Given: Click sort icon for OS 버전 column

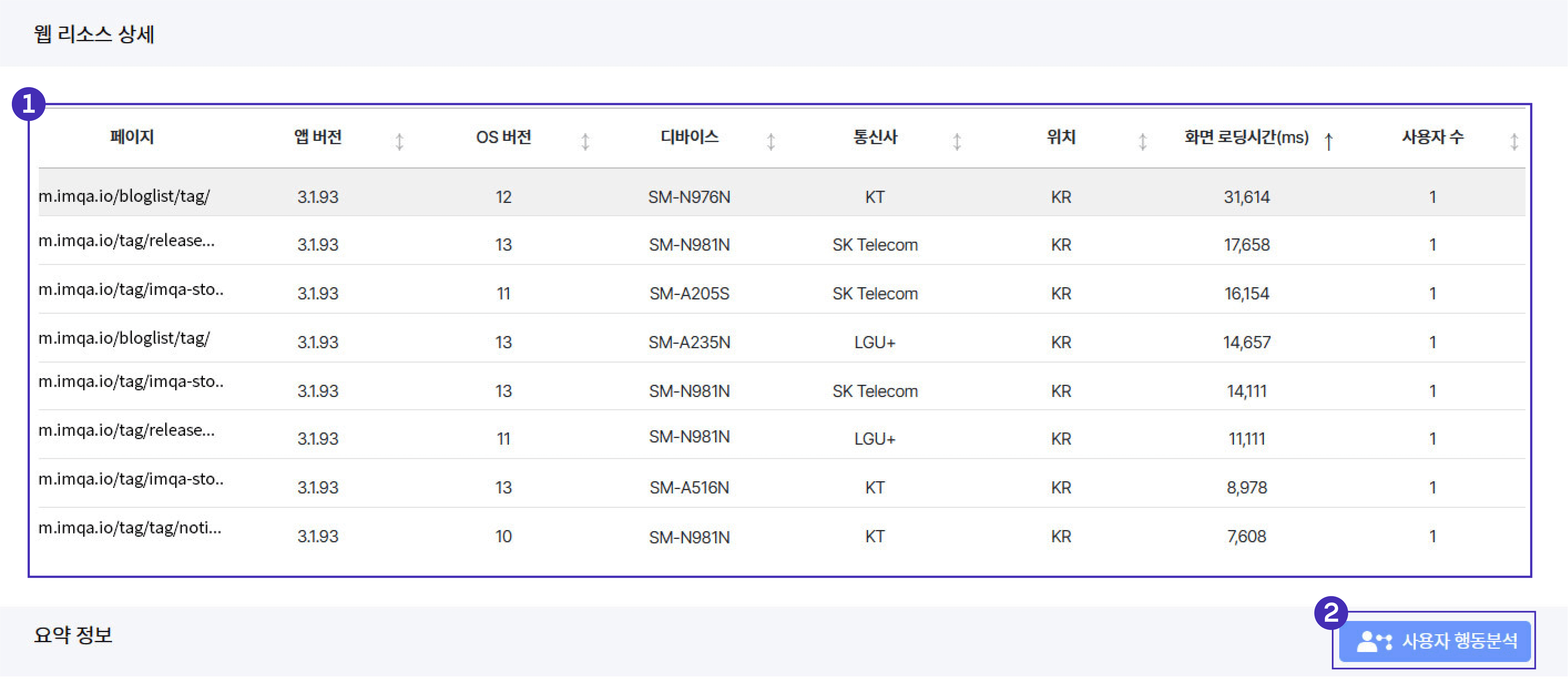Looking at the screenshot, I should coord(585,142).
